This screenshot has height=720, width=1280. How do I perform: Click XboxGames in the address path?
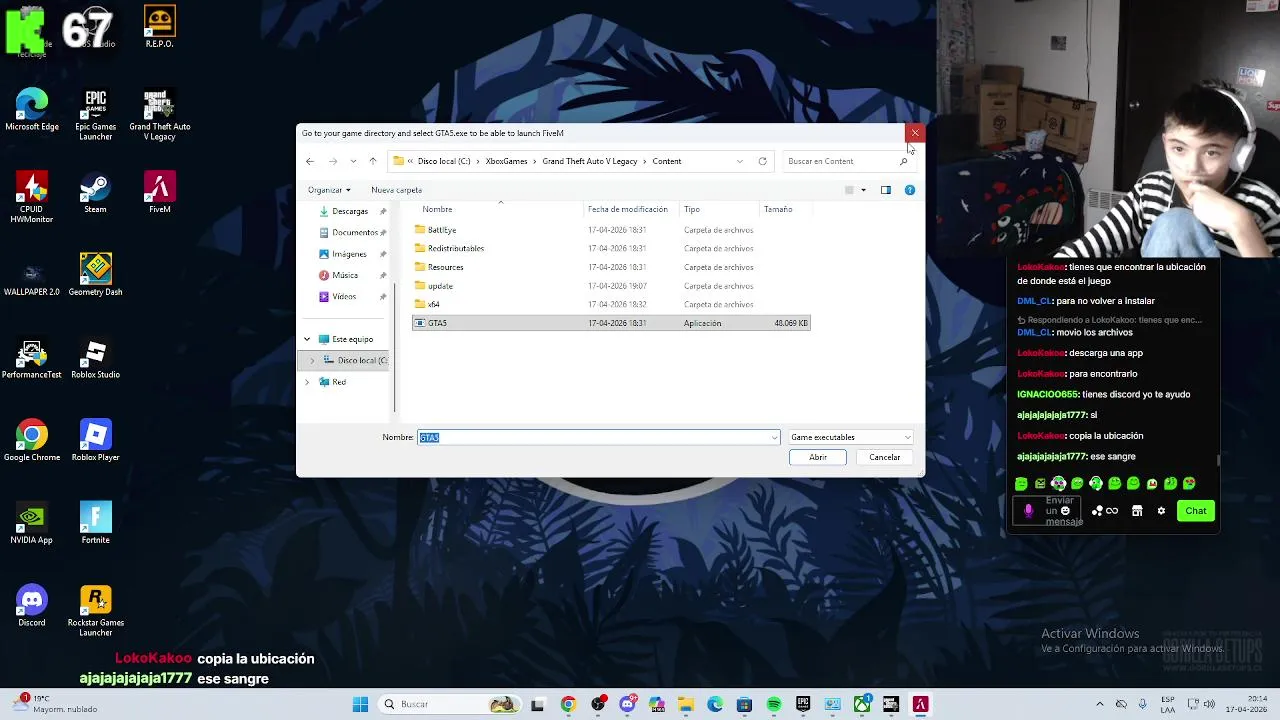(x=506, y=161)
